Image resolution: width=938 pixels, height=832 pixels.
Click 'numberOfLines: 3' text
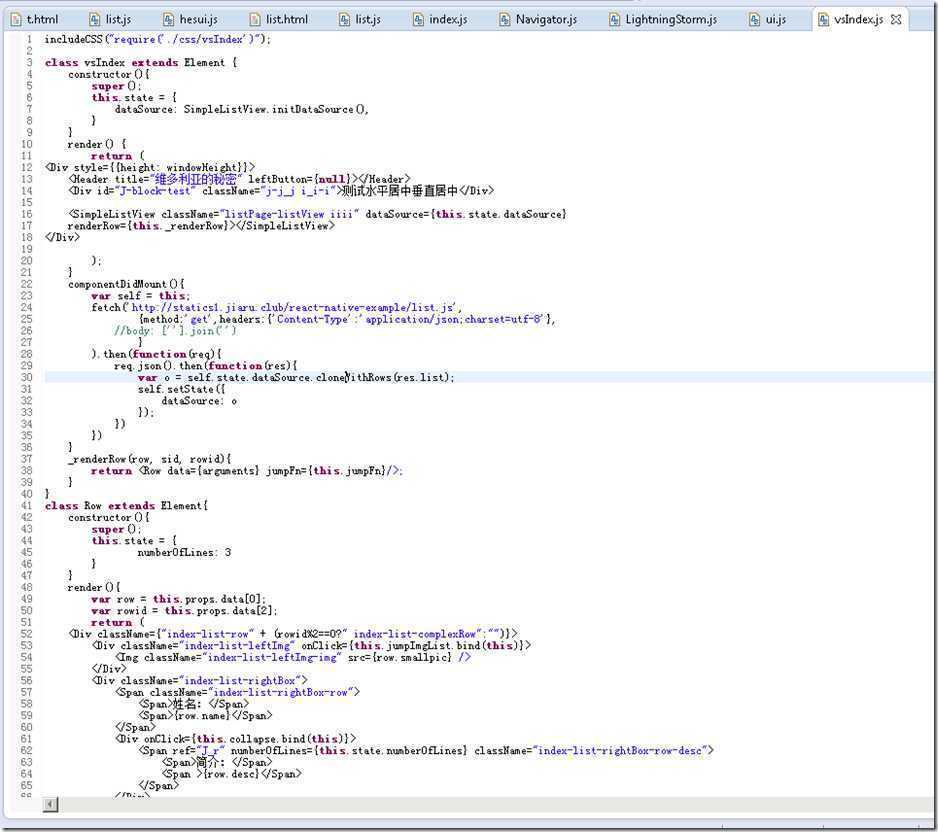tap(184, 552)
